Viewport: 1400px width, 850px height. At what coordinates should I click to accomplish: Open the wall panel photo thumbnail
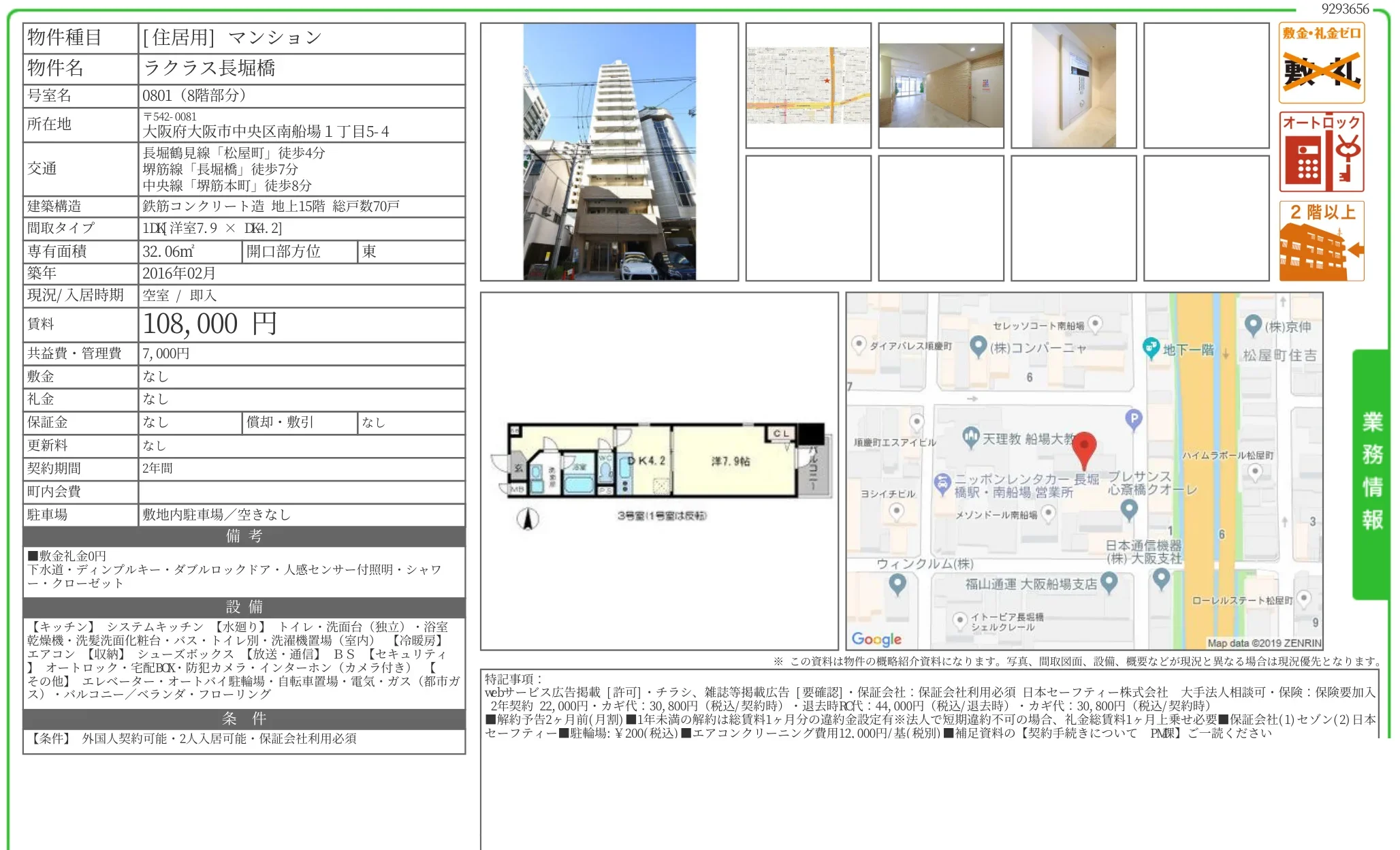[1074, 86]
